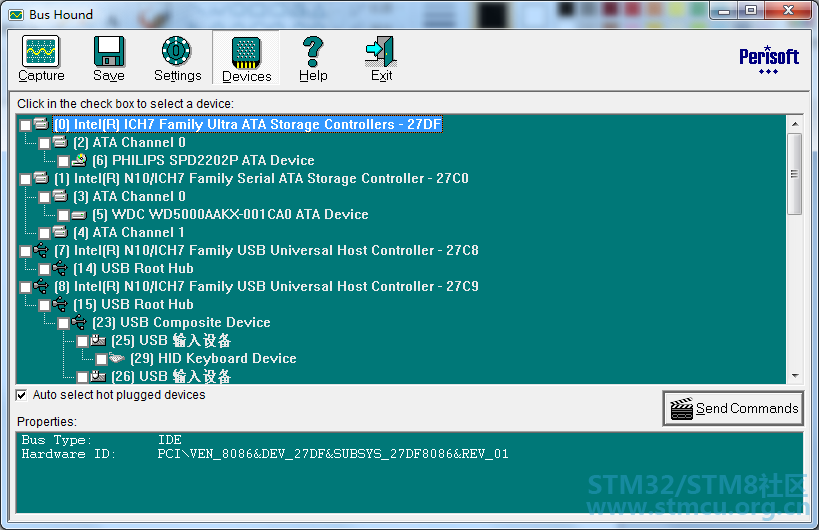Toggle Auto select hot plugged devices
The height and width of the screenshot is (530, 819).
(21, 395)
